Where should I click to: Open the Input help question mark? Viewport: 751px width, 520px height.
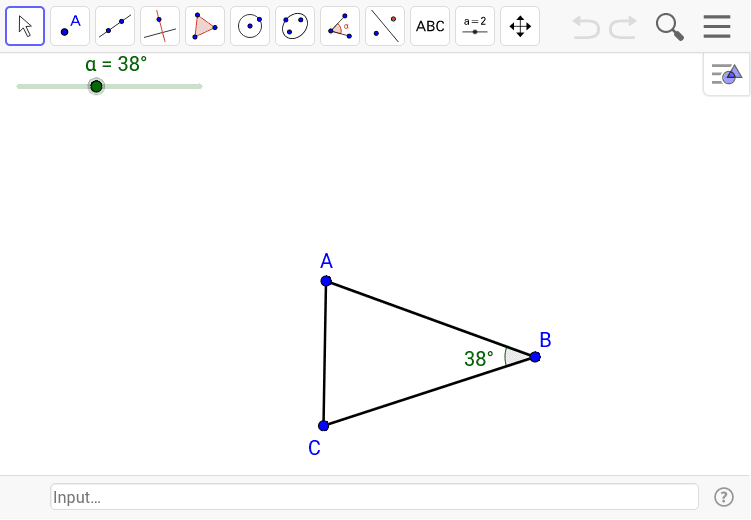(724, 497)
